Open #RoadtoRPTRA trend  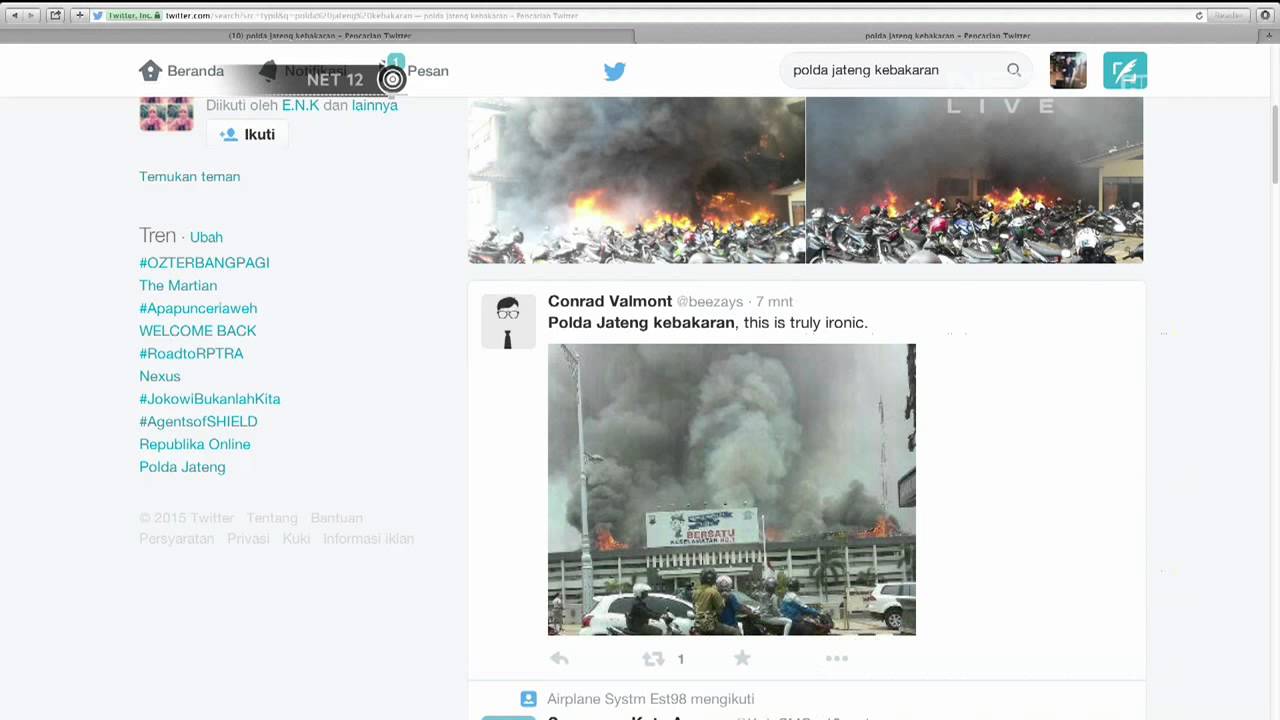pos(191,354)
